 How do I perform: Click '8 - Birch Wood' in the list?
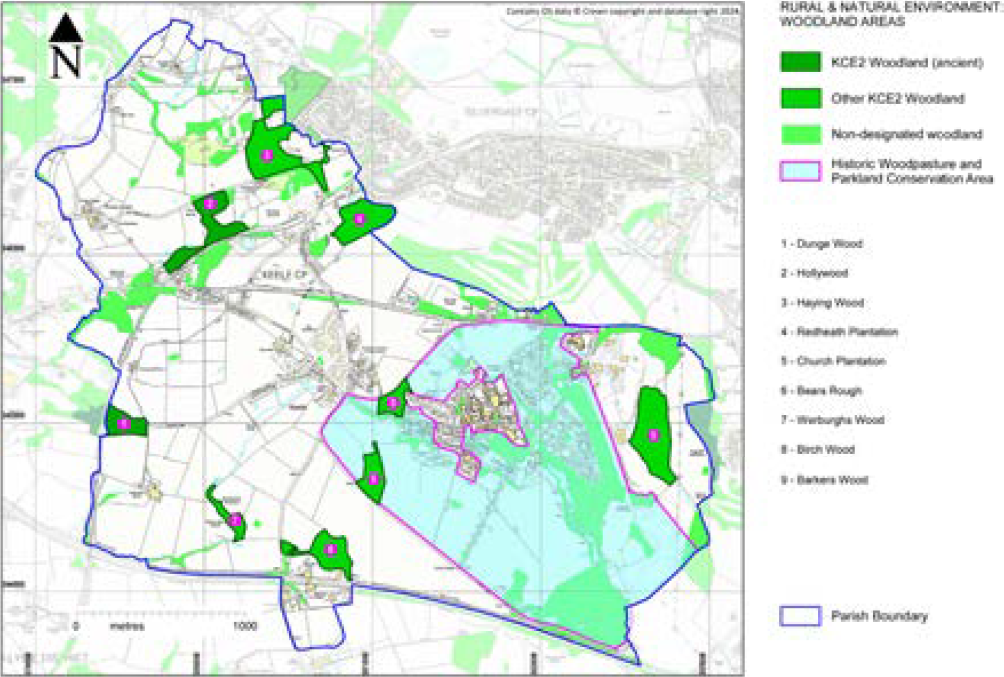[x=817, y=450]
